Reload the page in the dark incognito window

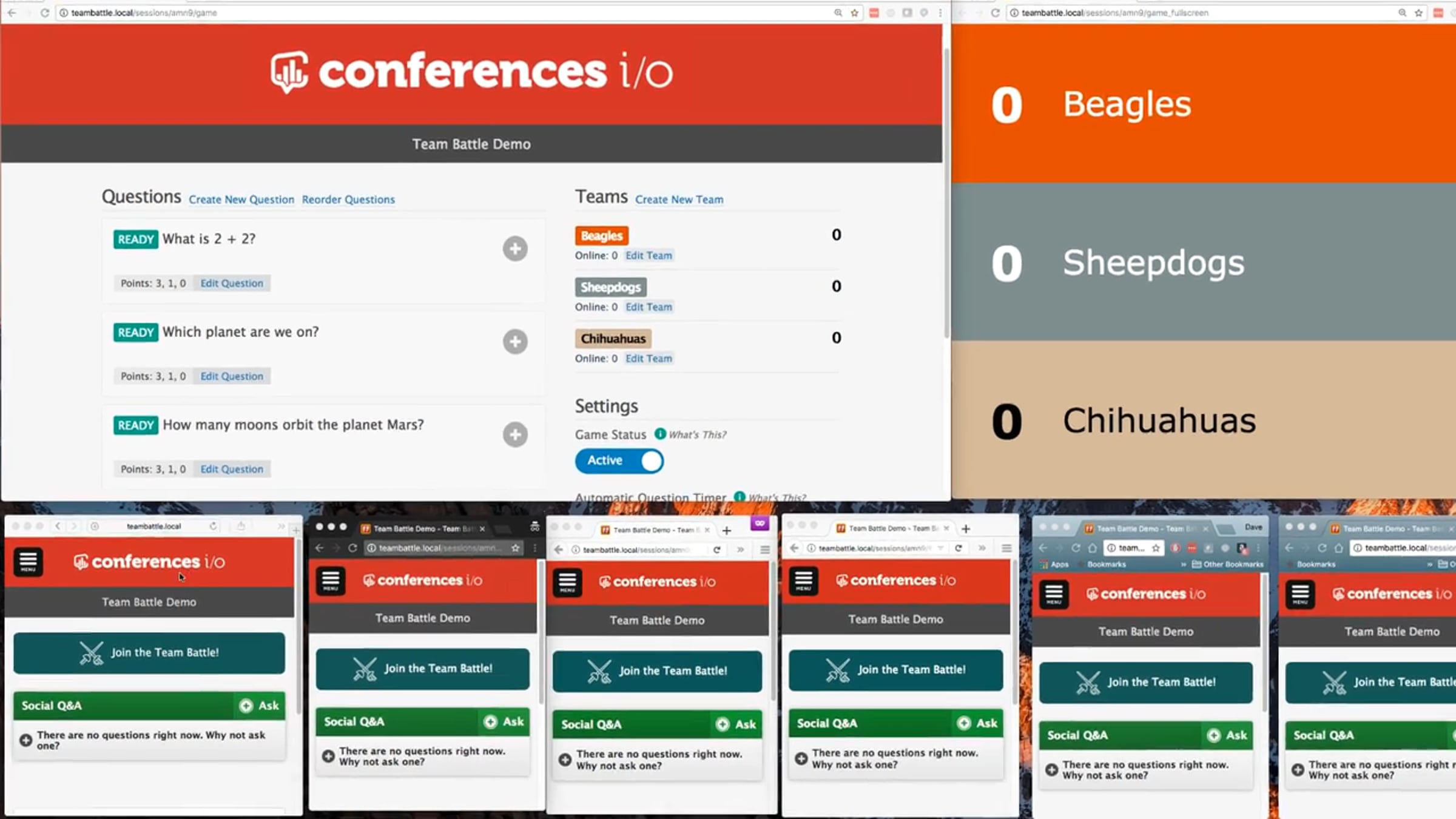point(352,548)
